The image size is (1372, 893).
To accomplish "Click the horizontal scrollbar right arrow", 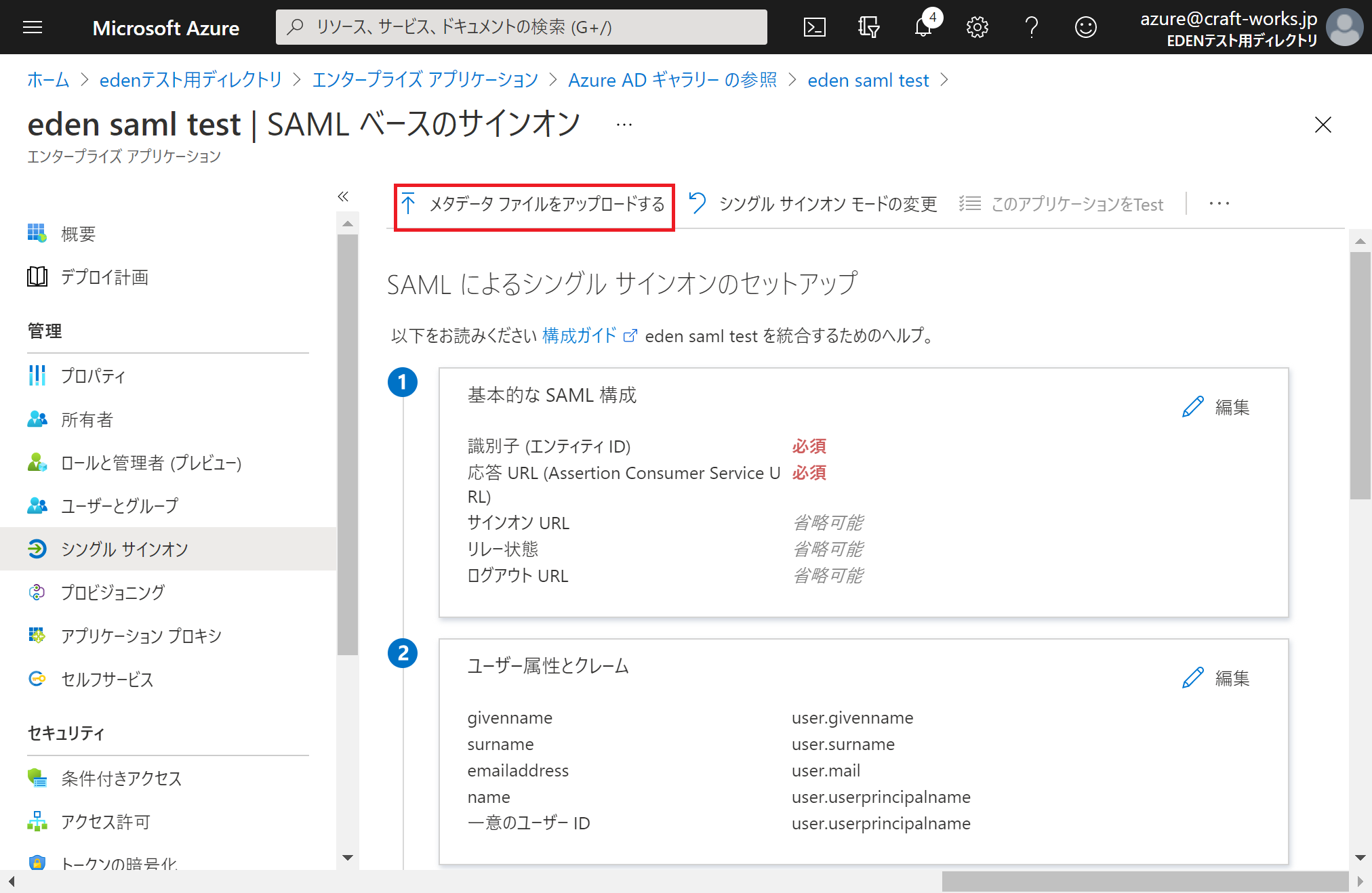I will point(1360,881).
